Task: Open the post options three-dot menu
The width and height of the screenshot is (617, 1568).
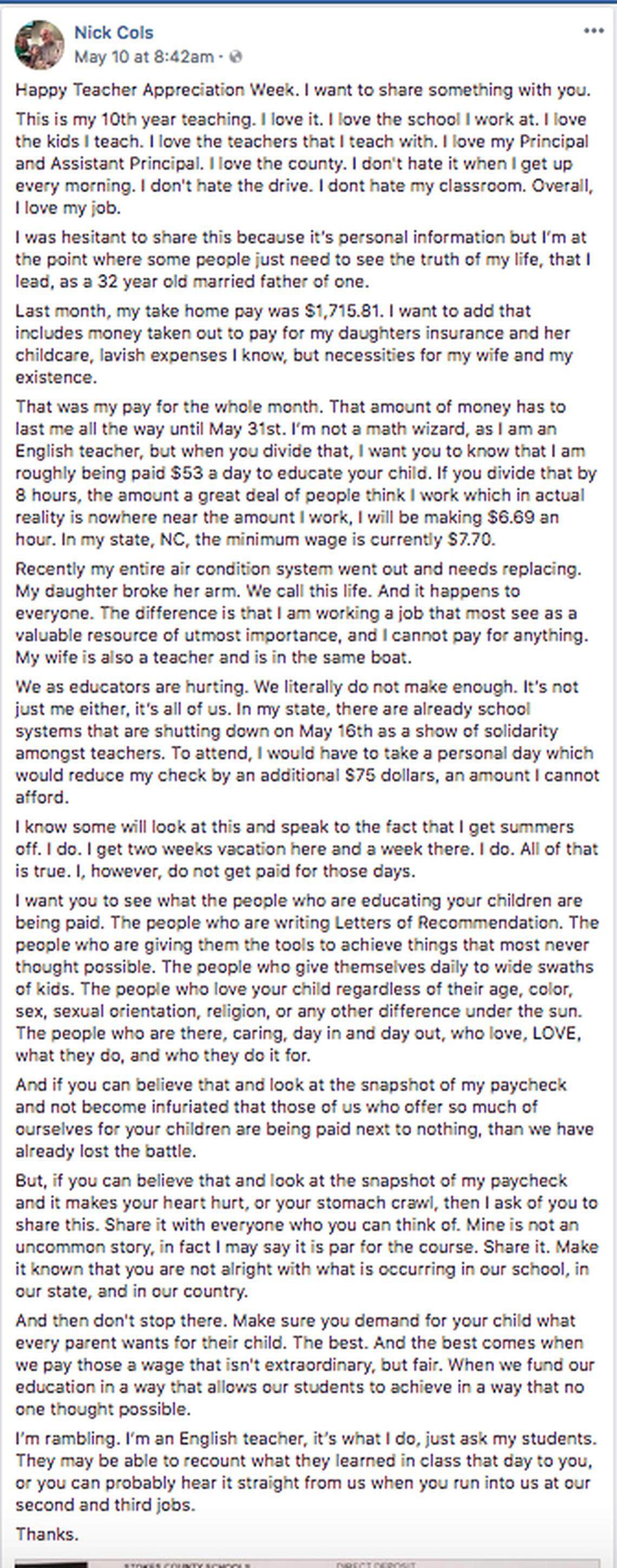Action: click(x=593, y=31)
